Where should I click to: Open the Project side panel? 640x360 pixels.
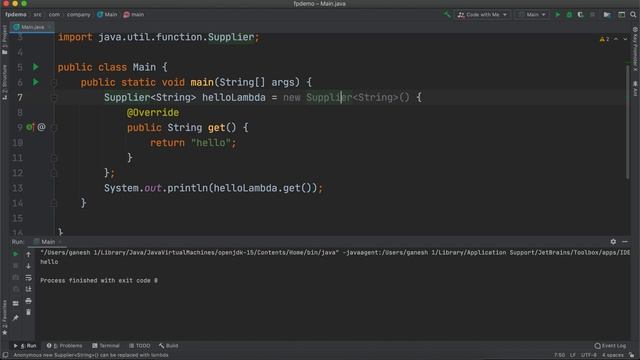(x=4, y=40)
